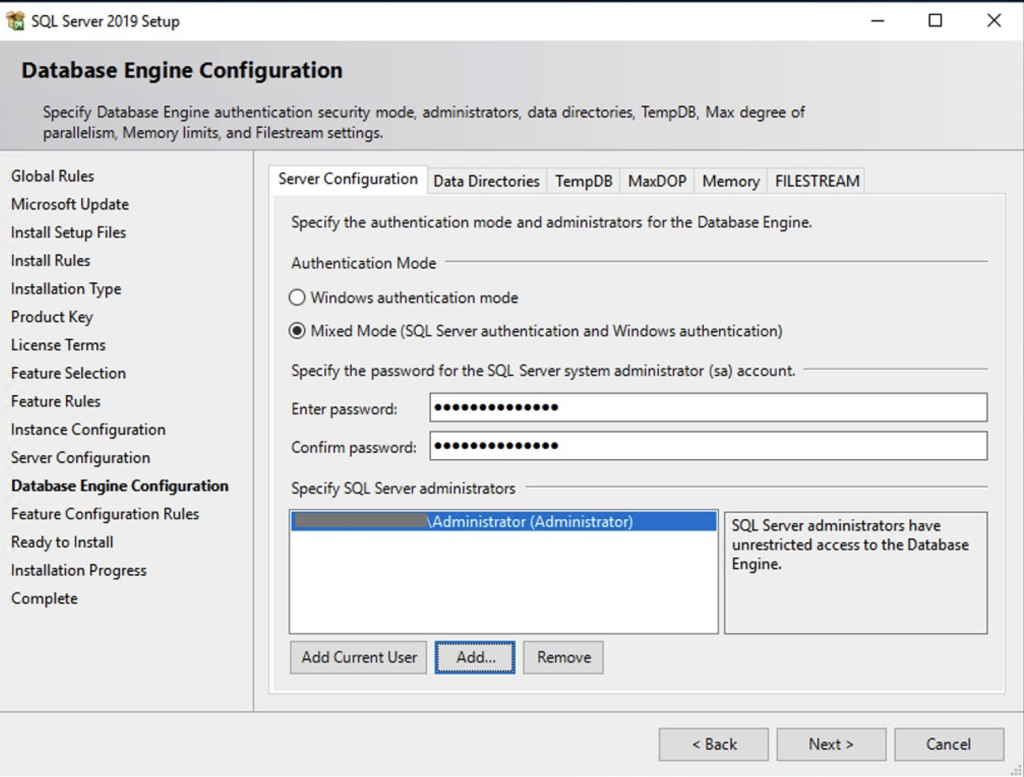Click the Complete step
Screen dimensions: 1024x777
pos(44,598)
